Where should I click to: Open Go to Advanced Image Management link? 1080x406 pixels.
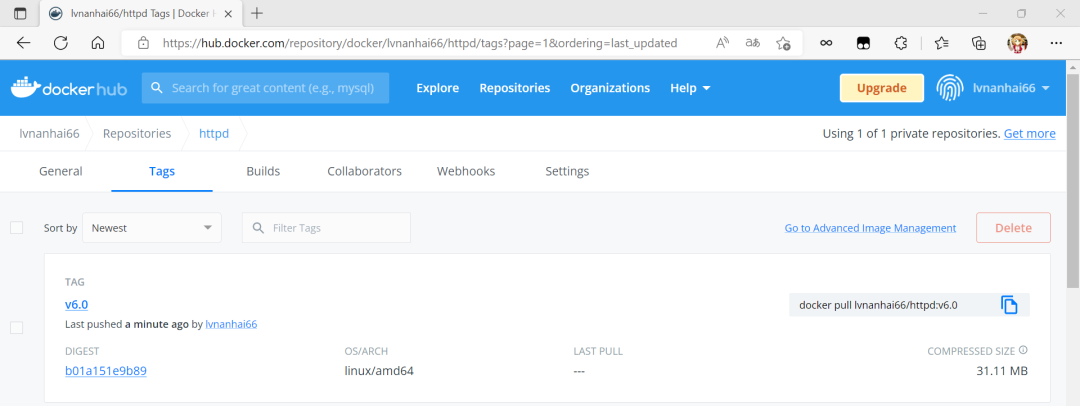click(870, 227)
